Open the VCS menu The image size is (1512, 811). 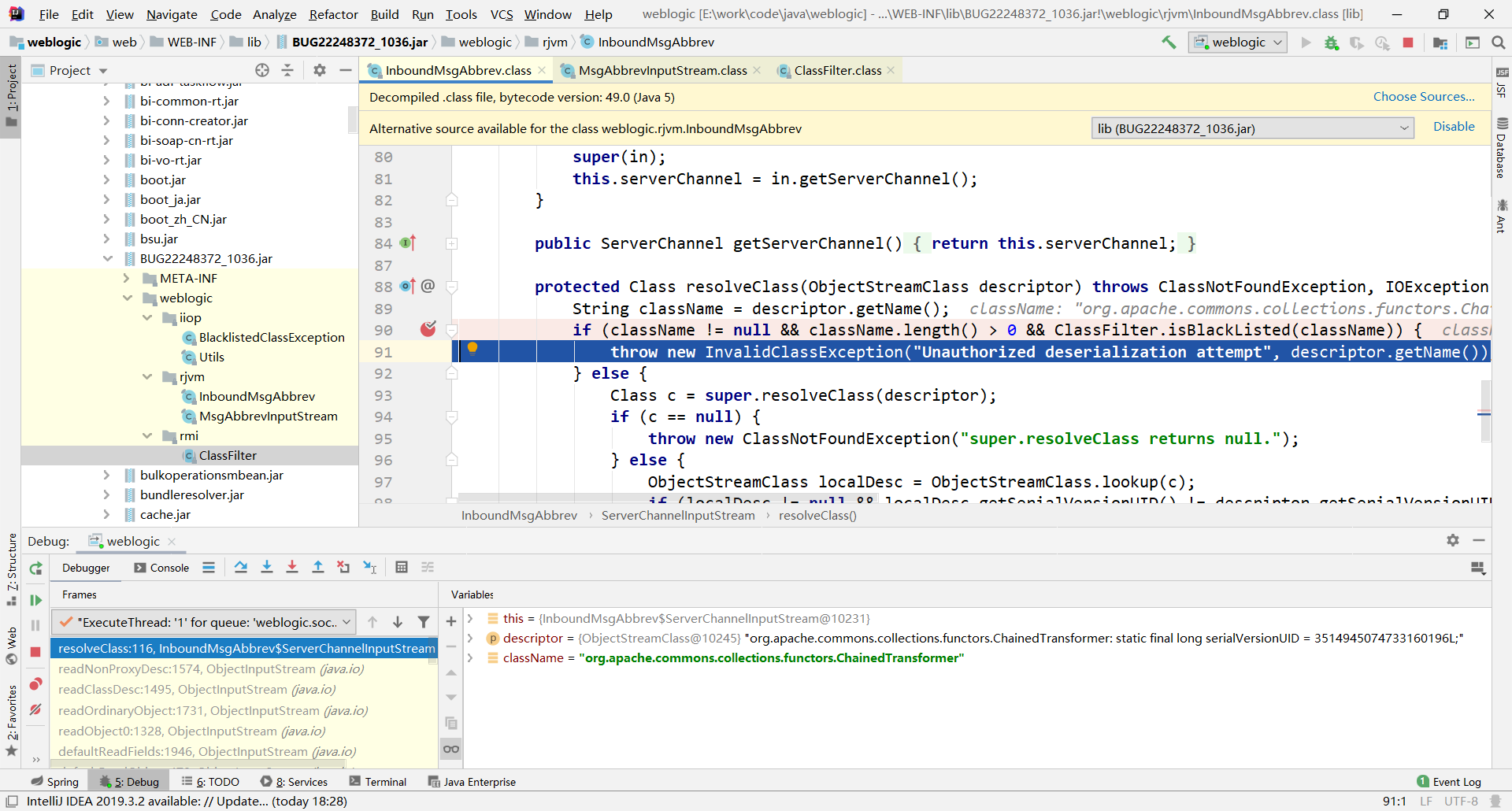tap(502, 14)
